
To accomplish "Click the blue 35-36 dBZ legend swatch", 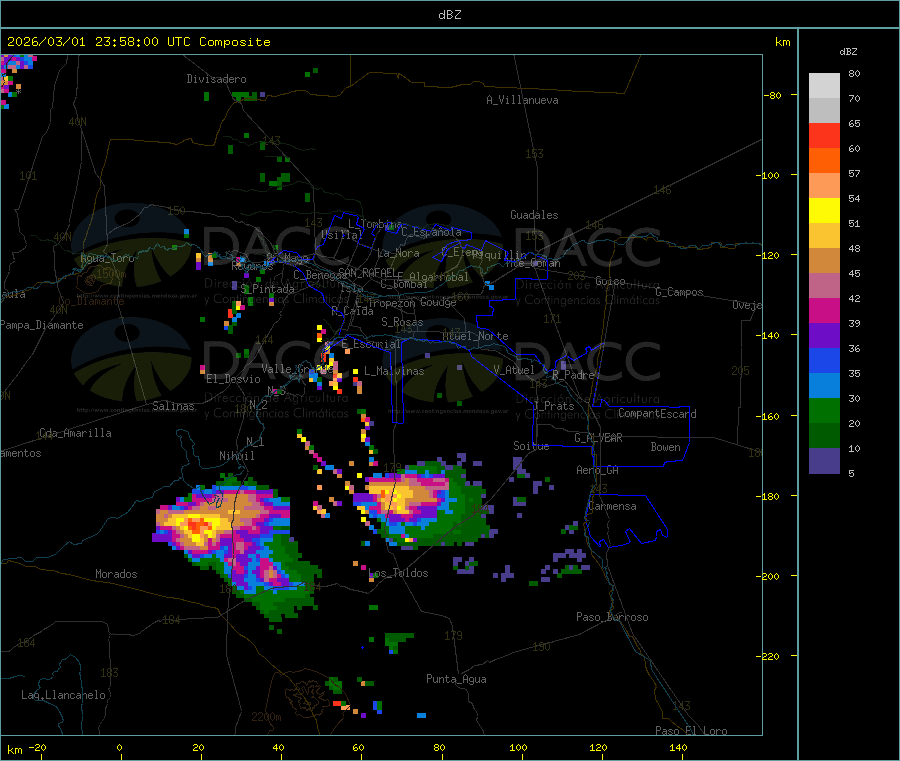I will tap(824, 360).
